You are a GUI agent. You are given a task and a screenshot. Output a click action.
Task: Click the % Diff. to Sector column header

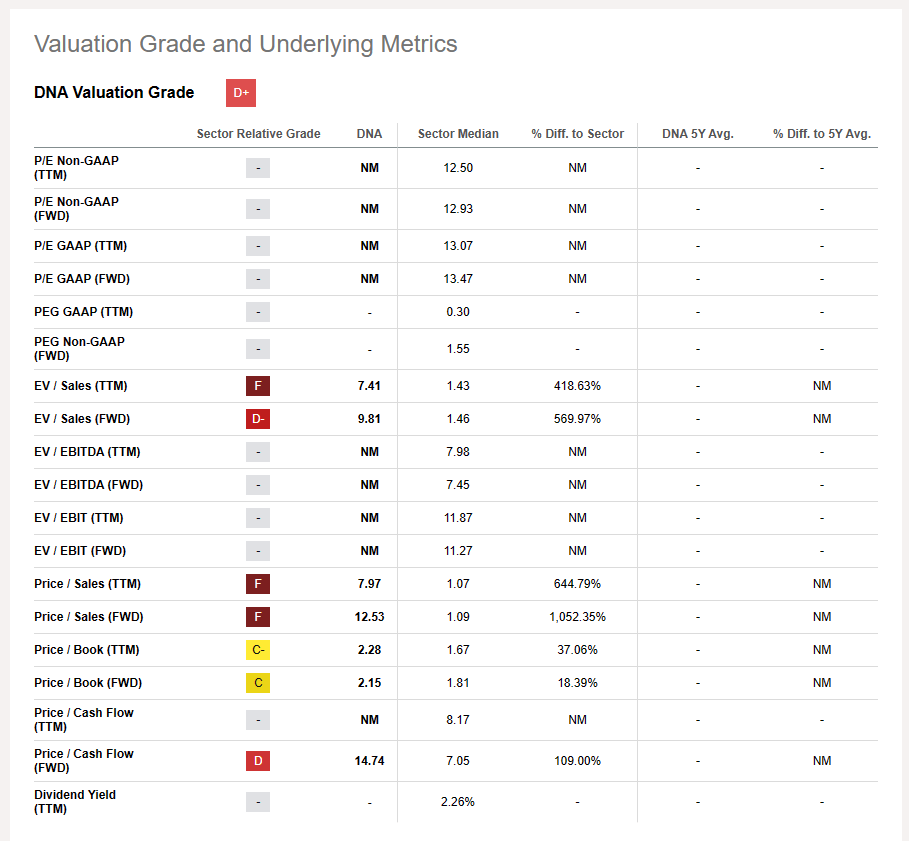[x=577, y=134]
